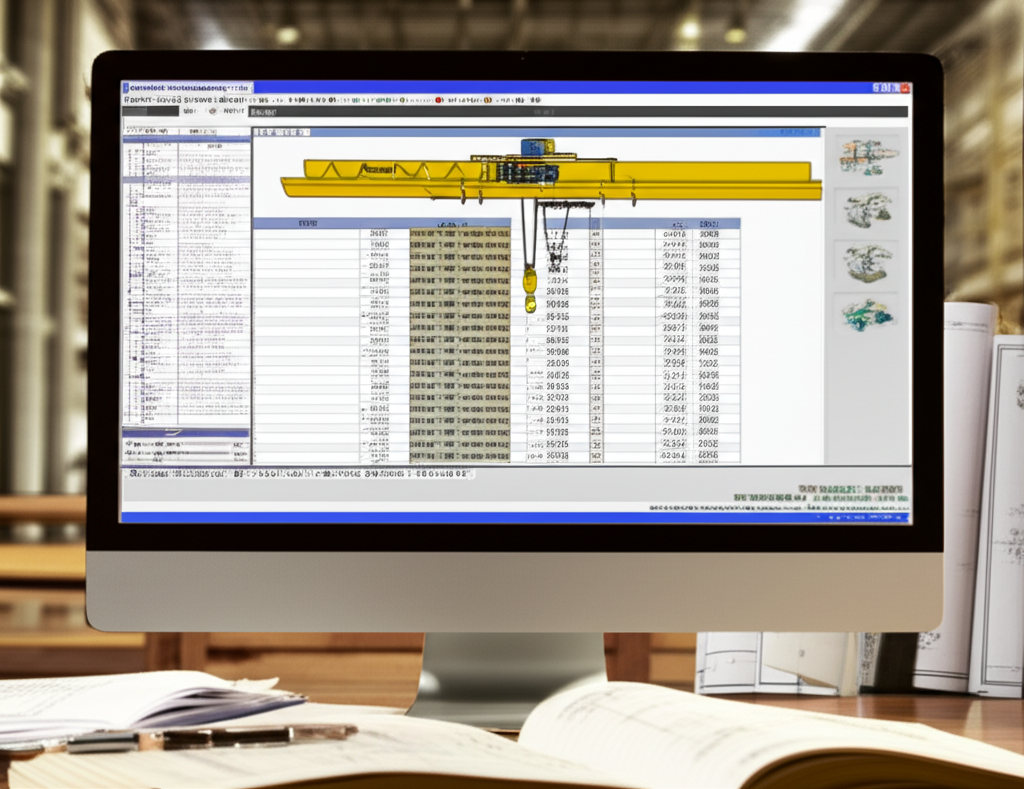Open the first model thumbnail in the right panel
The height and width of the screenshot is (789, 1024).
click(x=867, y=155)
